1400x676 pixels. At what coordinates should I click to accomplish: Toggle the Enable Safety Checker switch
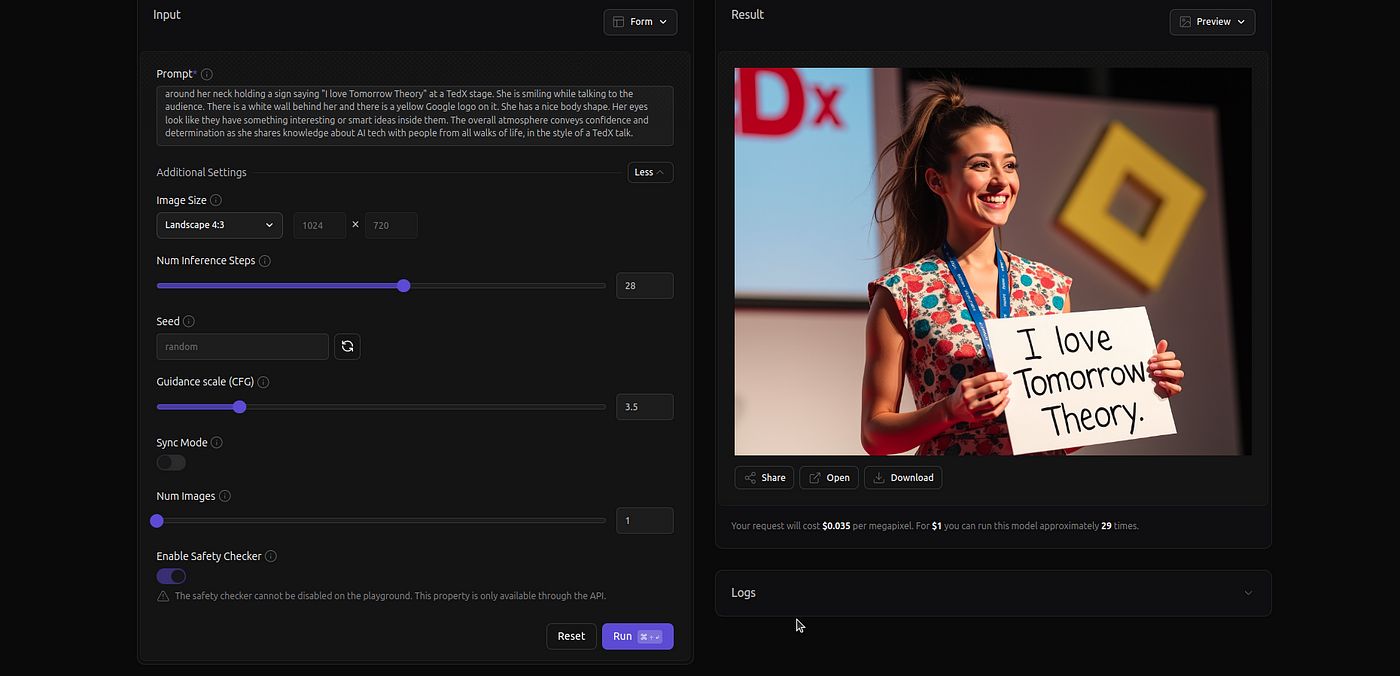pyautogui.click(x=171, y=576)
